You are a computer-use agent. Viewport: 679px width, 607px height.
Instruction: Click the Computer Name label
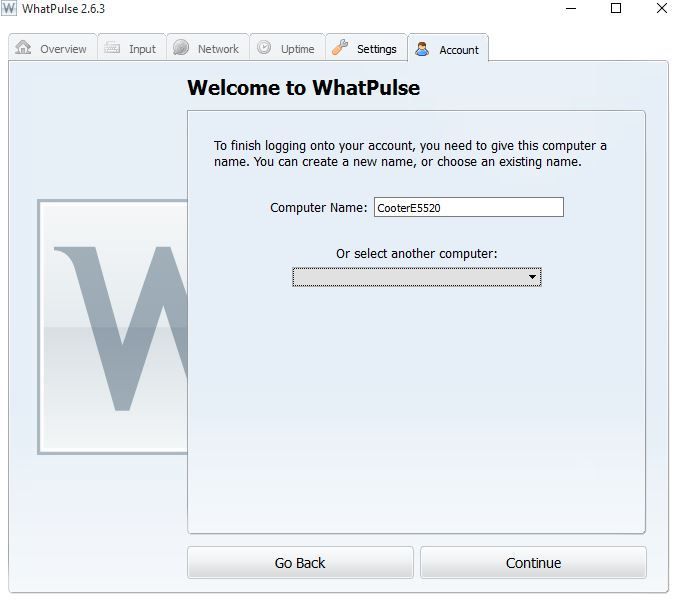pyautogui.click(x=318, y=207)
